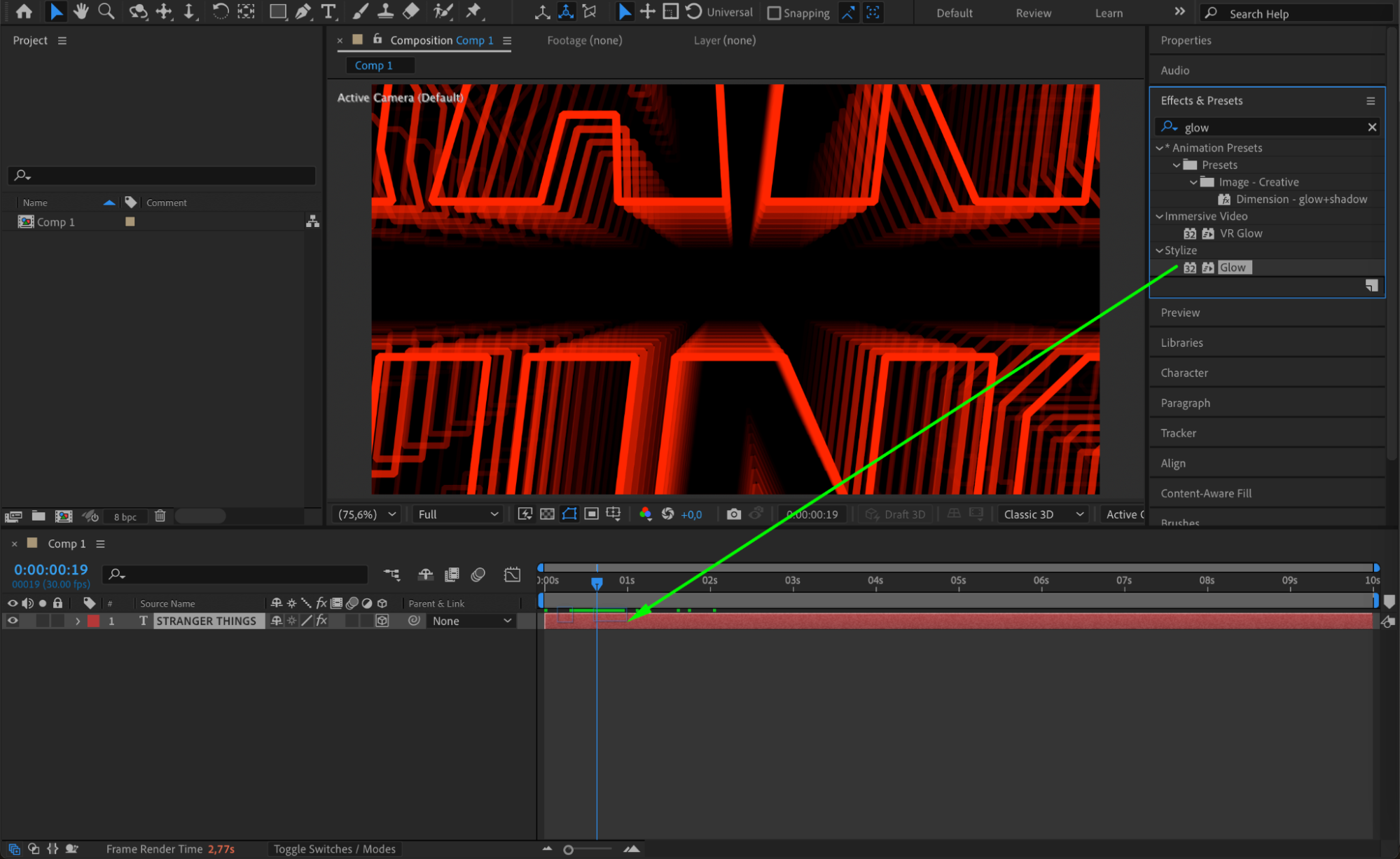The image size is (1400, 859).
Task: Select the Zoom tool in toolbar
Action: point(106,11)
